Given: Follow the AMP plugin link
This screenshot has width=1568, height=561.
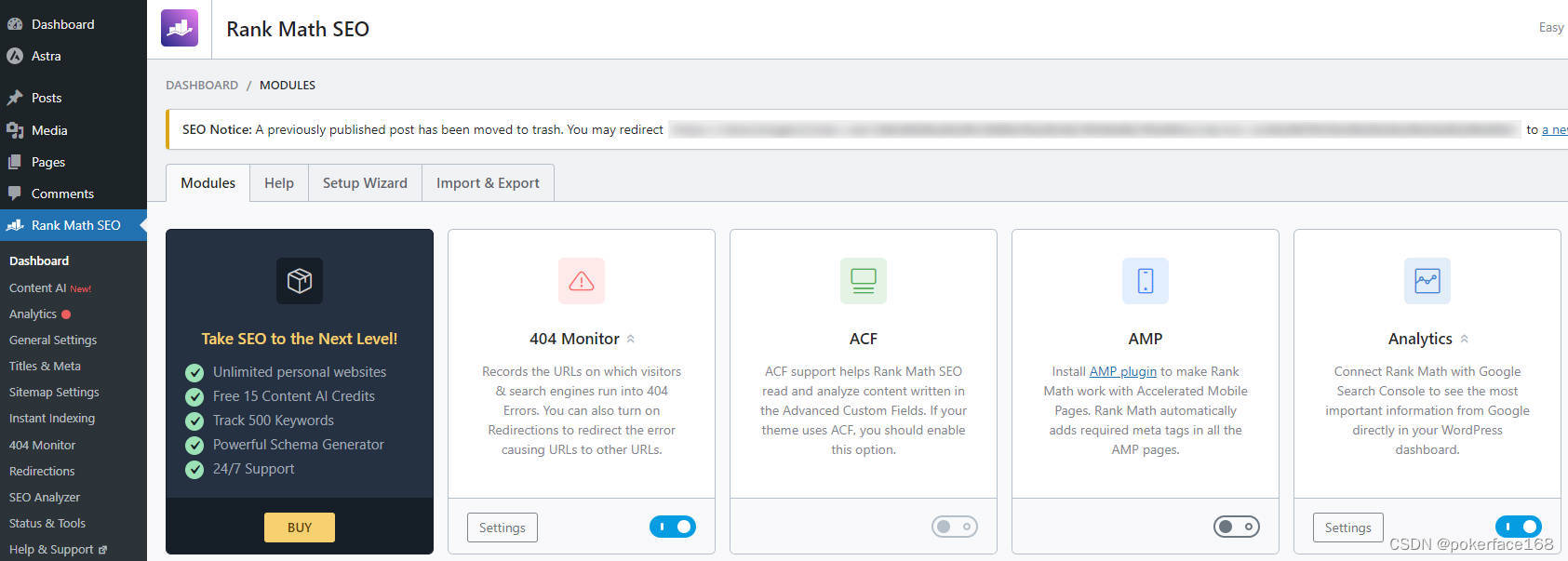Looking at the screenshot, I should [1123, 371].
